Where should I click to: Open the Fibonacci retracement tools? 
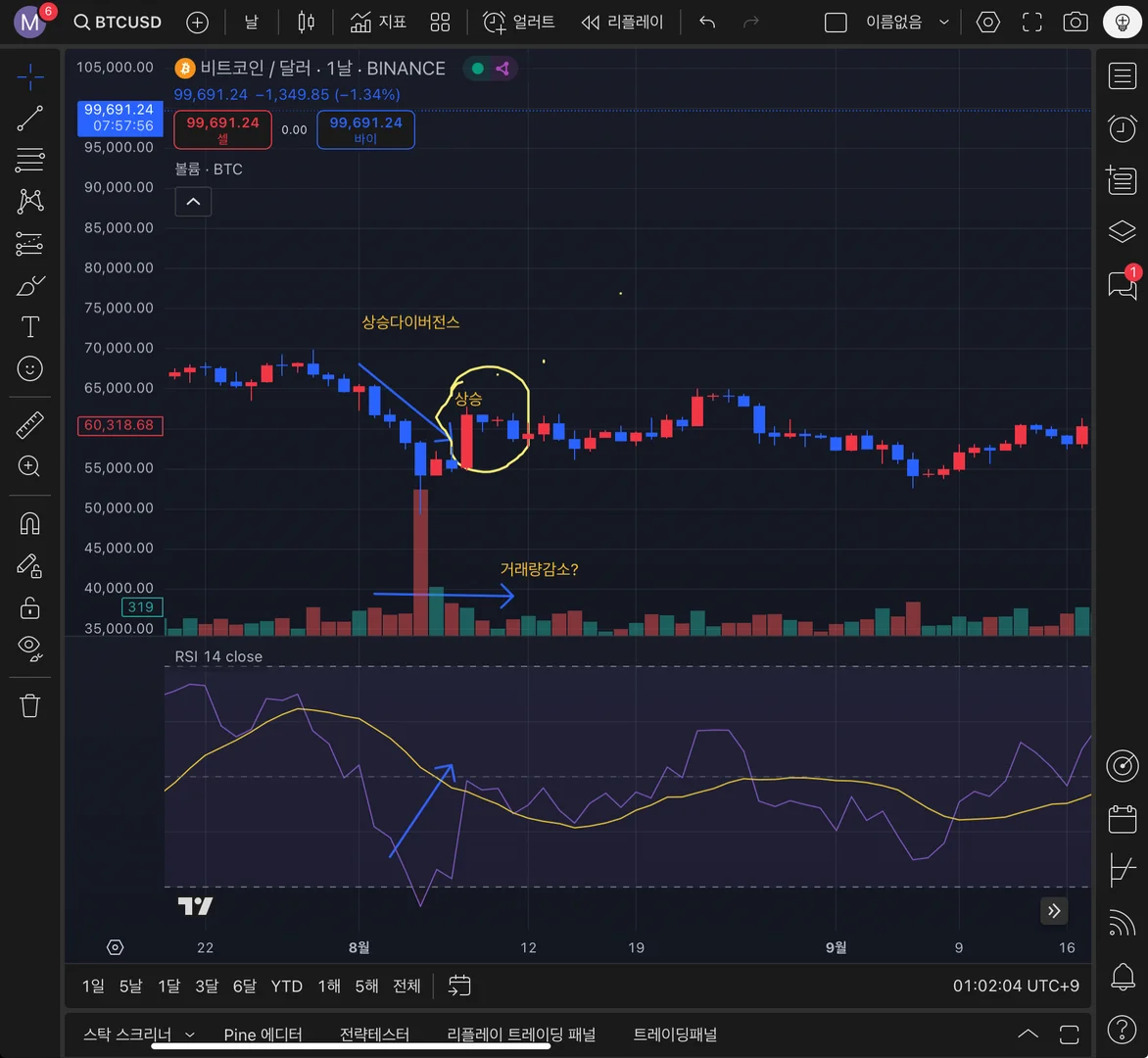(x=30, y=160)
